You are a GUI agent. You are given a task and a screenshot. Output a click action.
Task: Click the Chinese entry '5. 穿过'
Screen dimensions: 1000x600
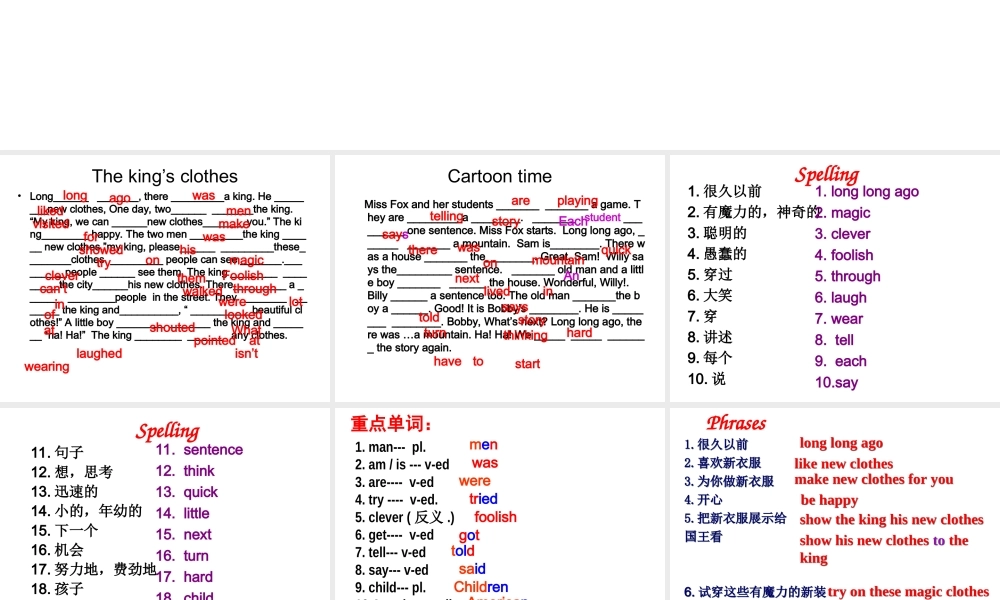tap(710, 275)
